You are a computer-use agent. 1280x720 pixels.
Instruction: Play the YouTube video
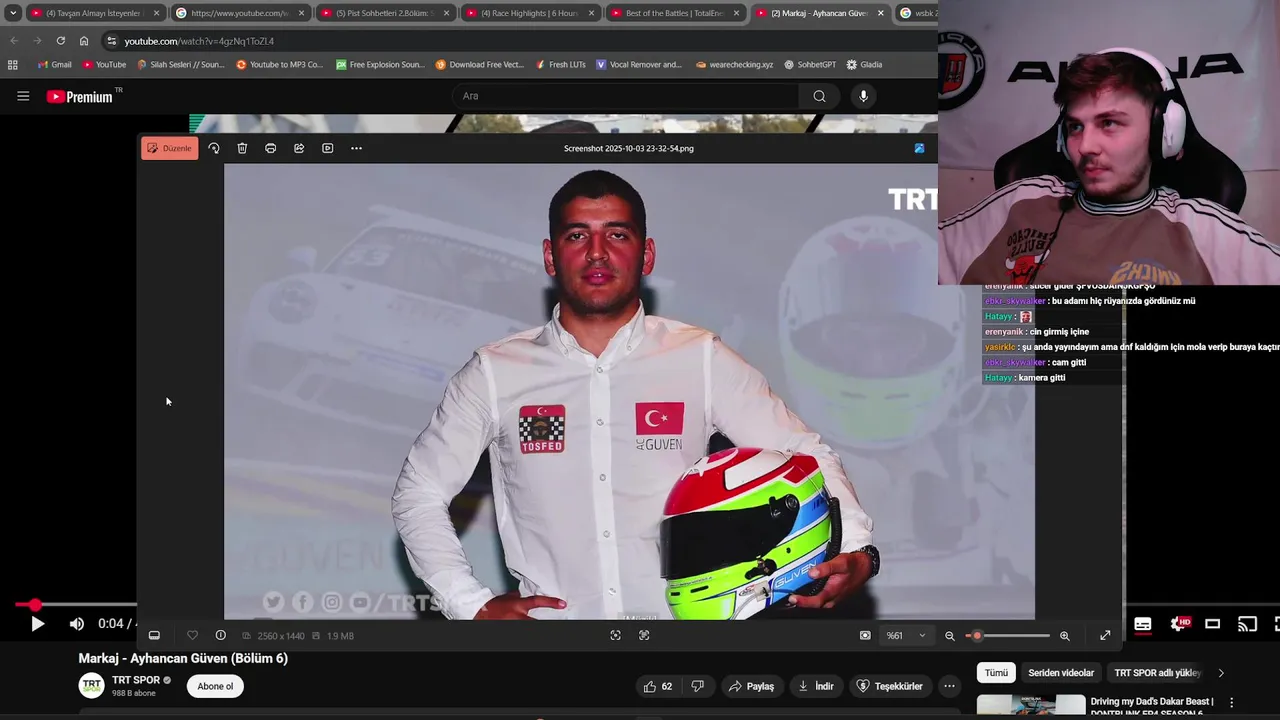pyautogui.click(x=37, y=624)
